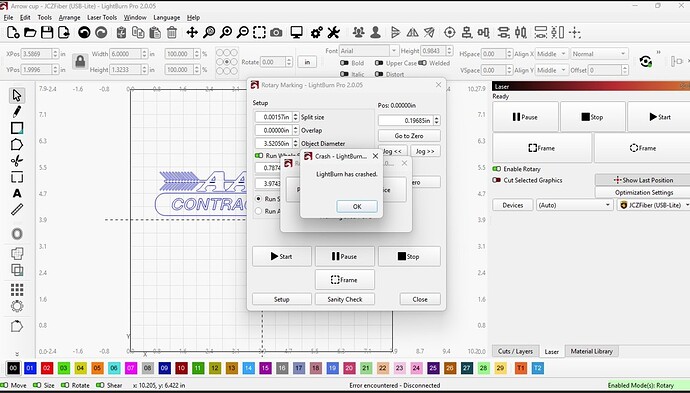
Task: Adjust the Width value stepper
Action: [144, 54]
